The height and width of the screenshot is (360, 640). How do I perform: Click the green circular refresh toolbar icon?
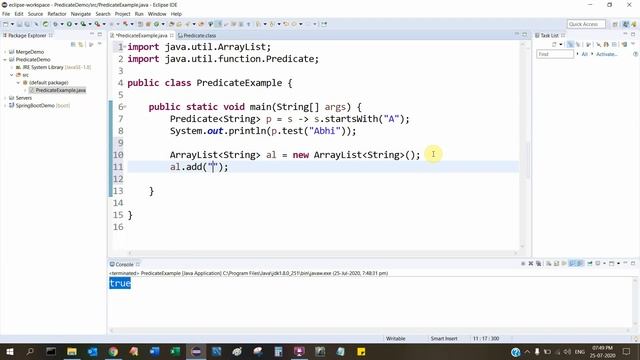pyautogui.click(x=45, y=24)
